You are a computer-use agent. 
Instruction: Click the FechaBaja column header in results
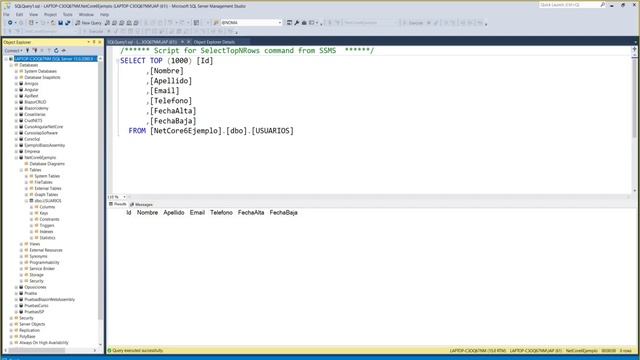coord(283,213)
